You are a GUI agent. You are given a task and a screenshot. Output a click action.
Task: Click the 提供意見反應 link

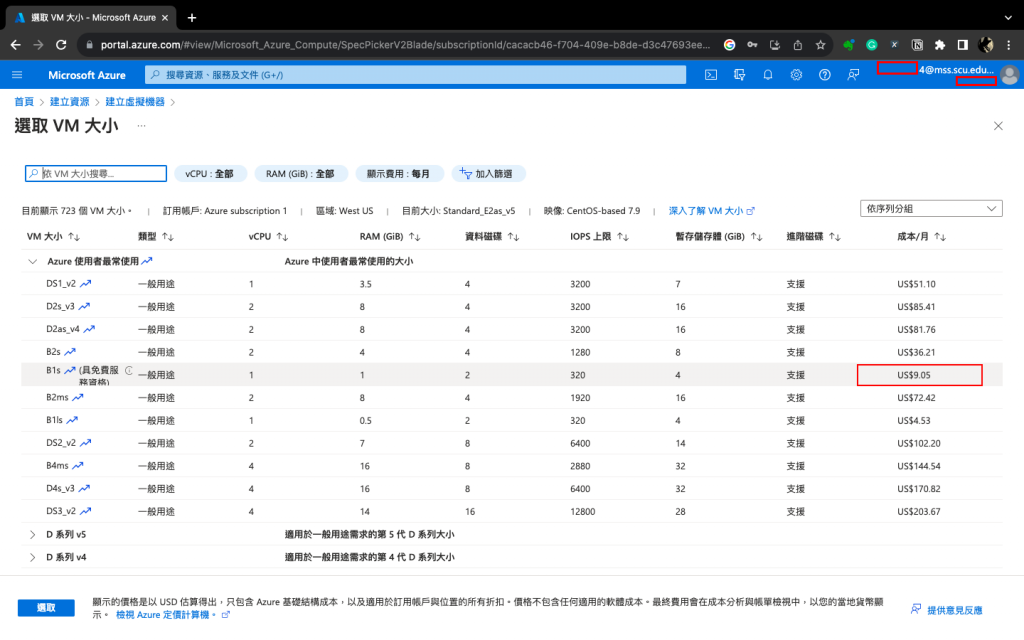tap(947, 610)
